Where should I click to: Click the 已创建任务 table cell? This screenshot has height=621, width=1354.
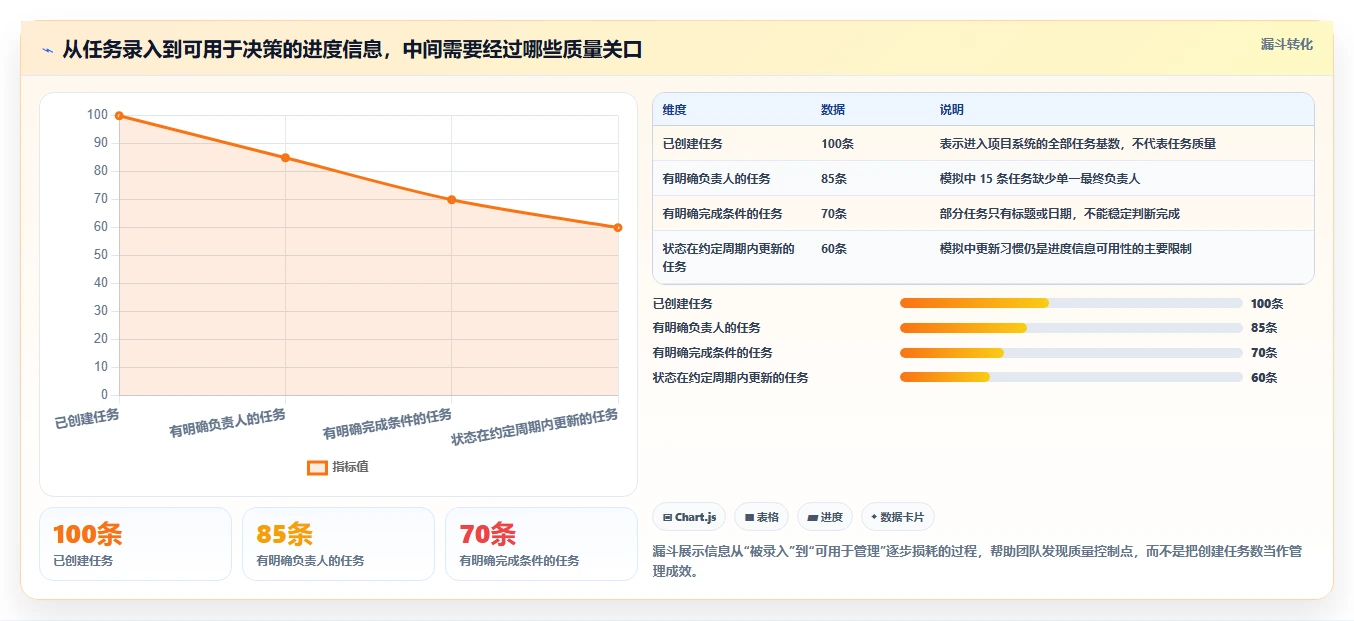[x=693, y=144]
